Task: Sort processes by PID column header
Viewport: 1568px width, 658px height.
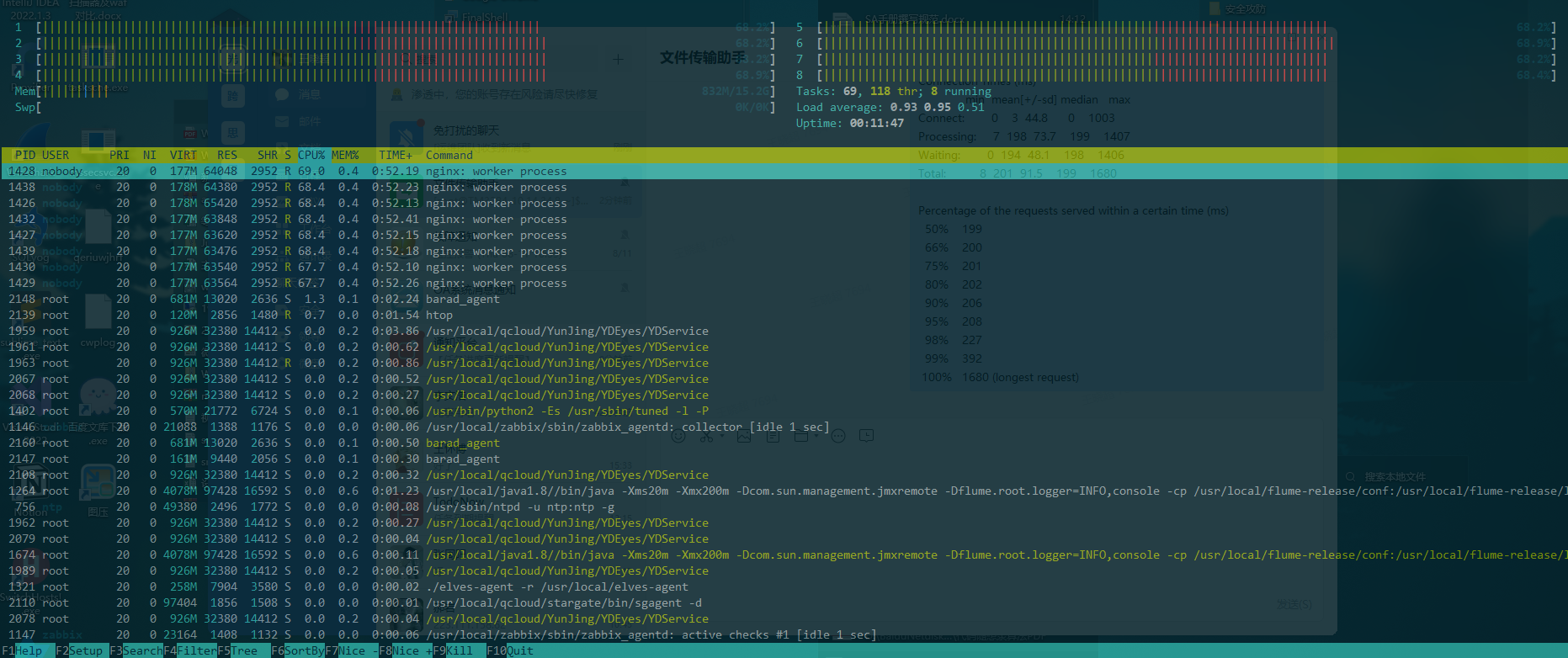Action: pos(25,155)
